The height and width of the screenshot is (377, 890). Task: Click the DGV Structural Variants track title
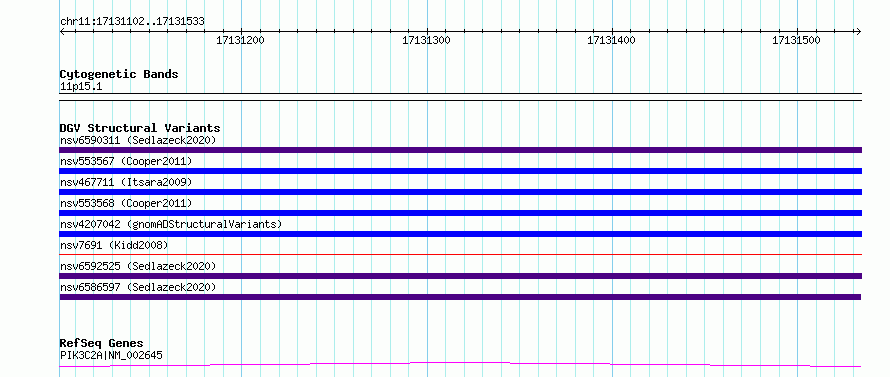click(x=140, y=128)
